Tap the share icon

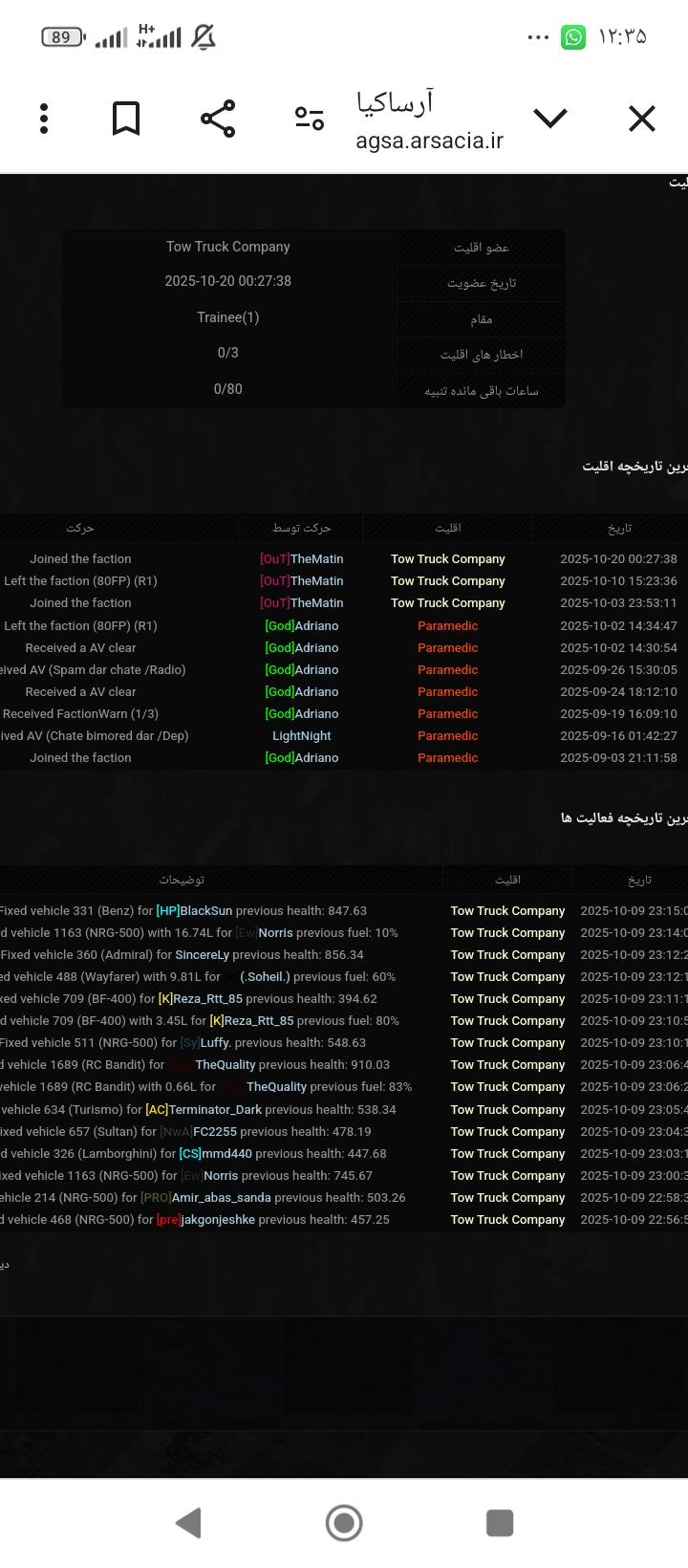pos(218,119)
